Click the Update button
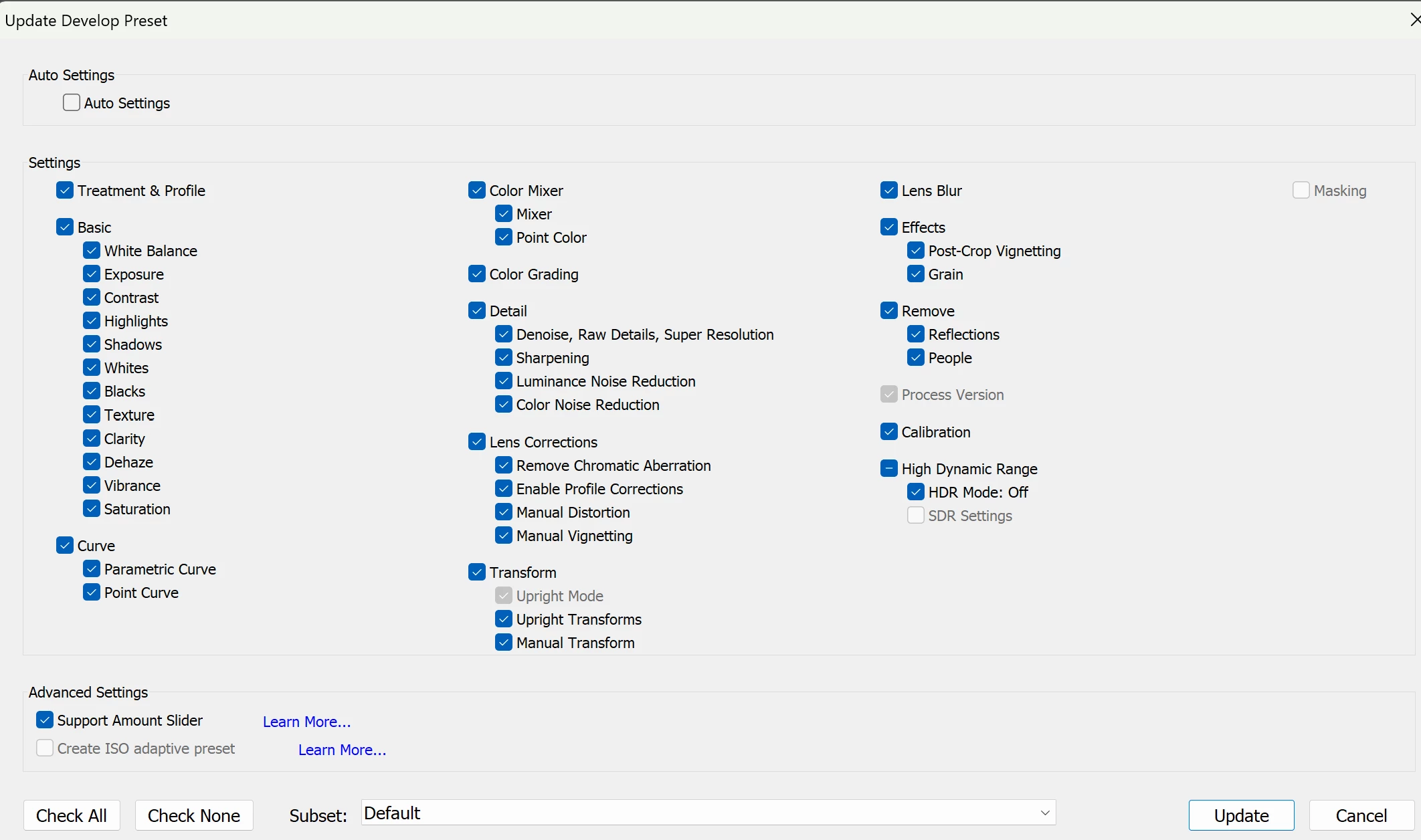 tap(1241, 816)
